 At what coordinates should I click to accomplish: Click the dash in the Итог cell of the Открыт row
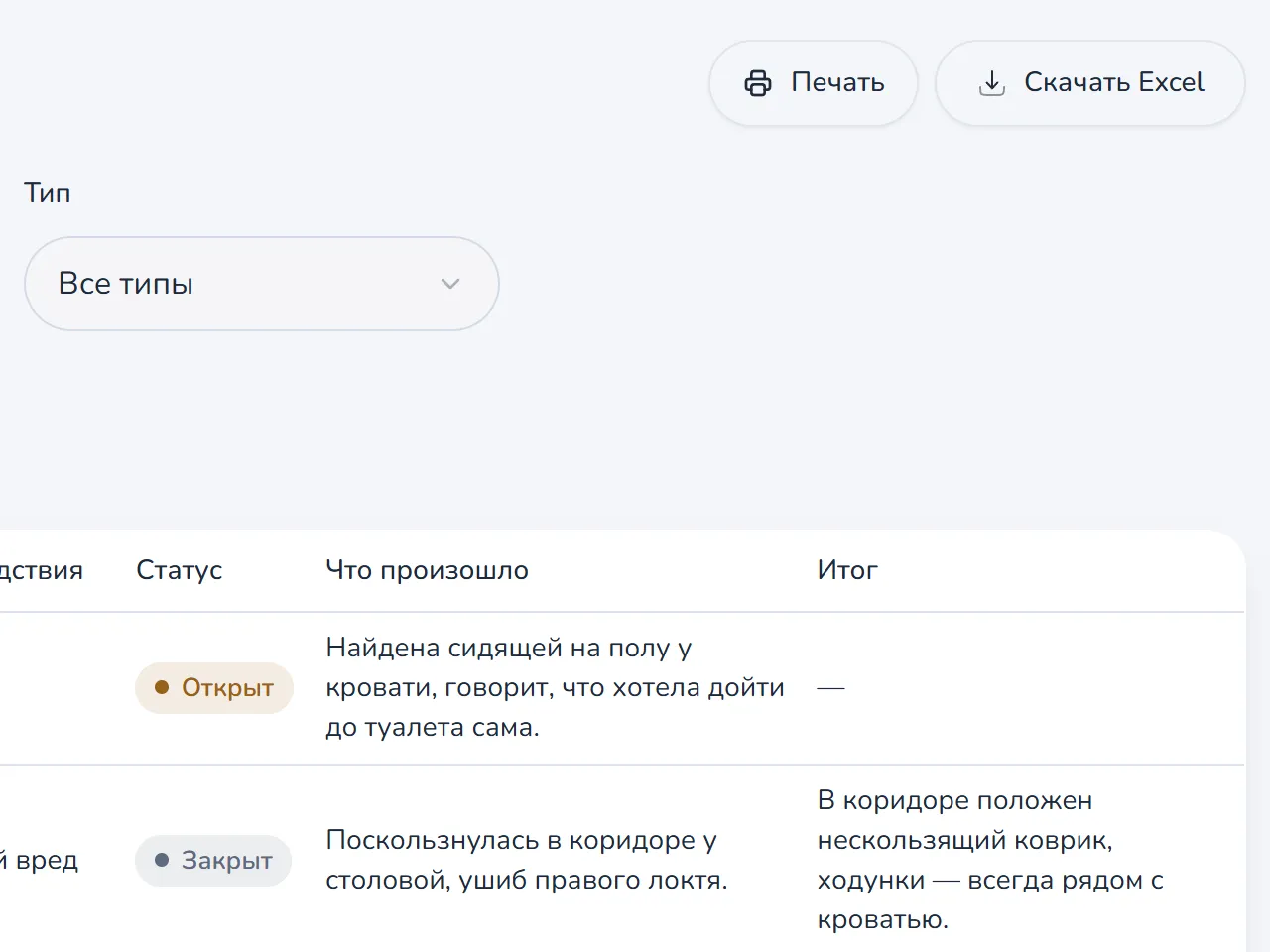830,688
